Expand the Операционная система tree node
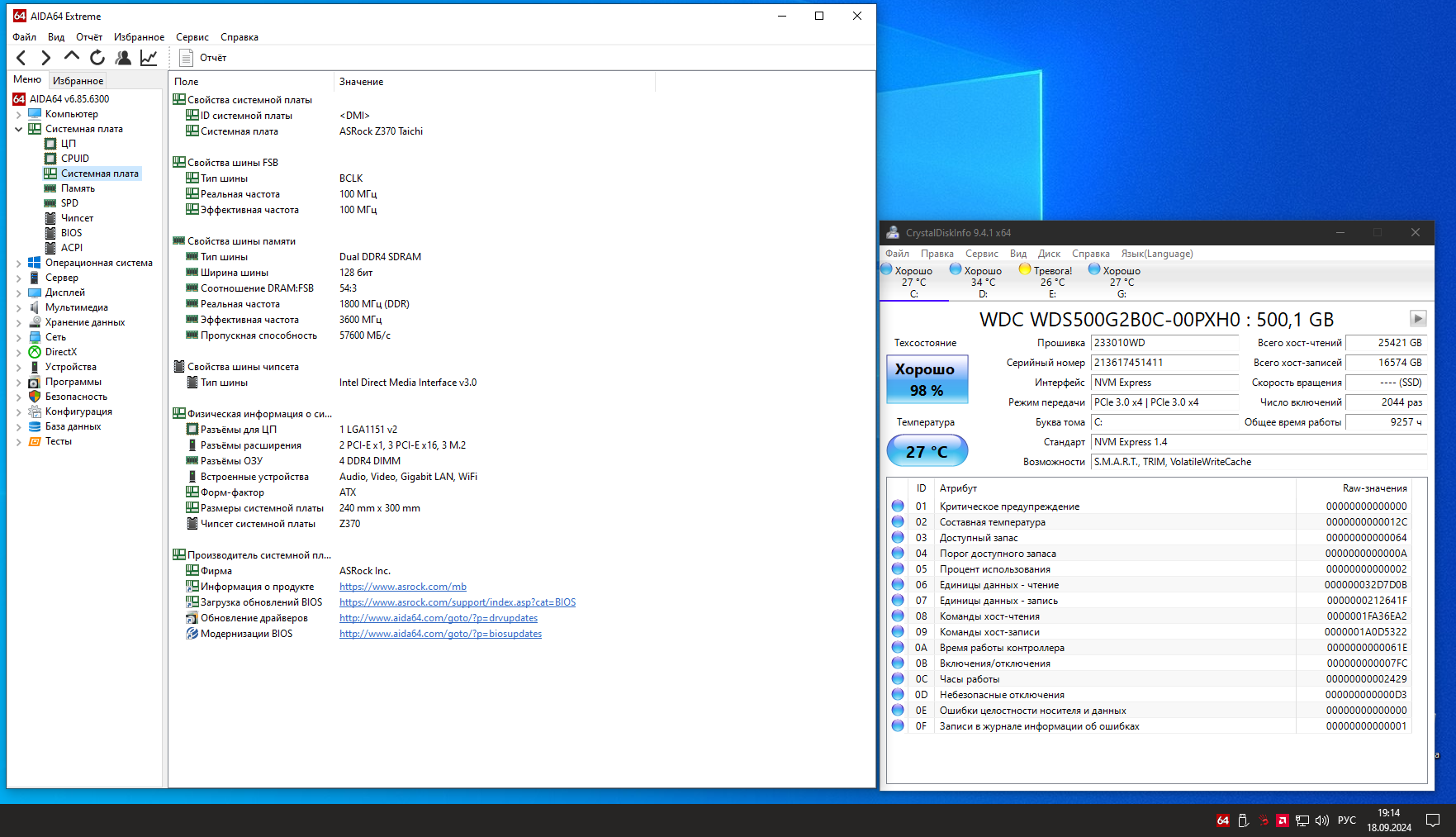The width and height of the screenshot is (1456, 837). (19, 263)
